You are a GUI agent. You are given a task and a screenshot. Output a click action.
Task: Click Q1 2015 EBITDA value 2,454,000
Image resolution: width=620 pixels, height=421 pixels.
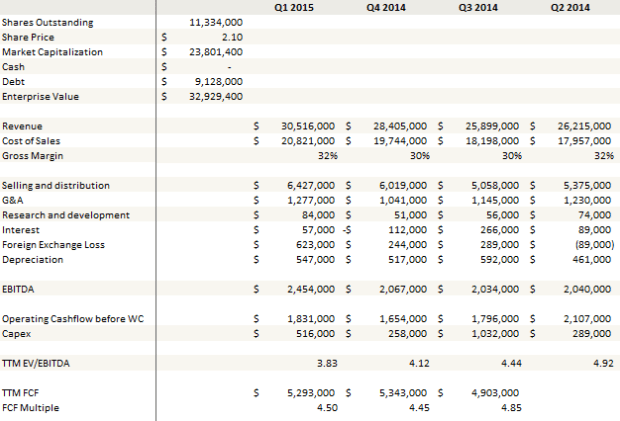click(x=311, y=288)
